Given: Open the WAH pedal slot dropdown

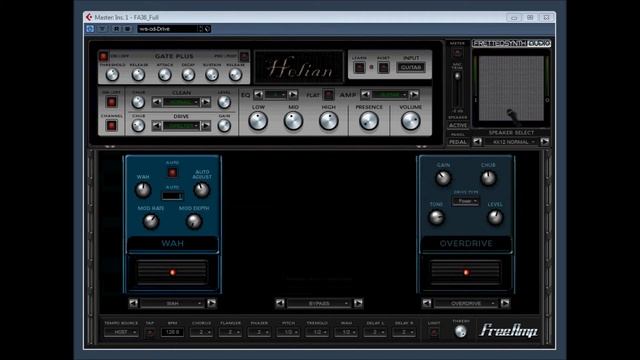Looking at the screenshot, I should pos(172,303).
